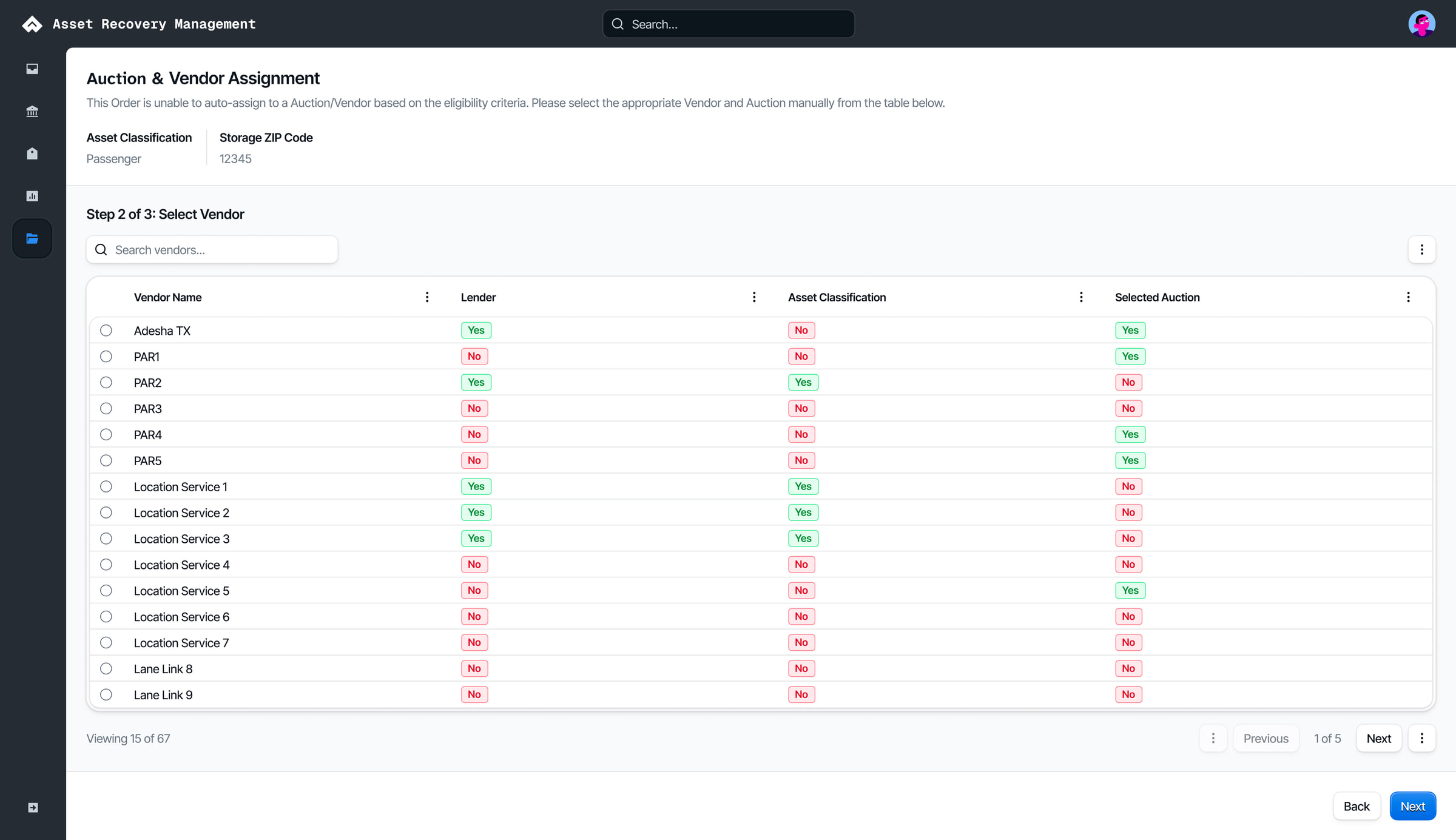Click the sidebar icon below the bank icon
This screenshot has height=840, width=1456.
tap(32, 153)
